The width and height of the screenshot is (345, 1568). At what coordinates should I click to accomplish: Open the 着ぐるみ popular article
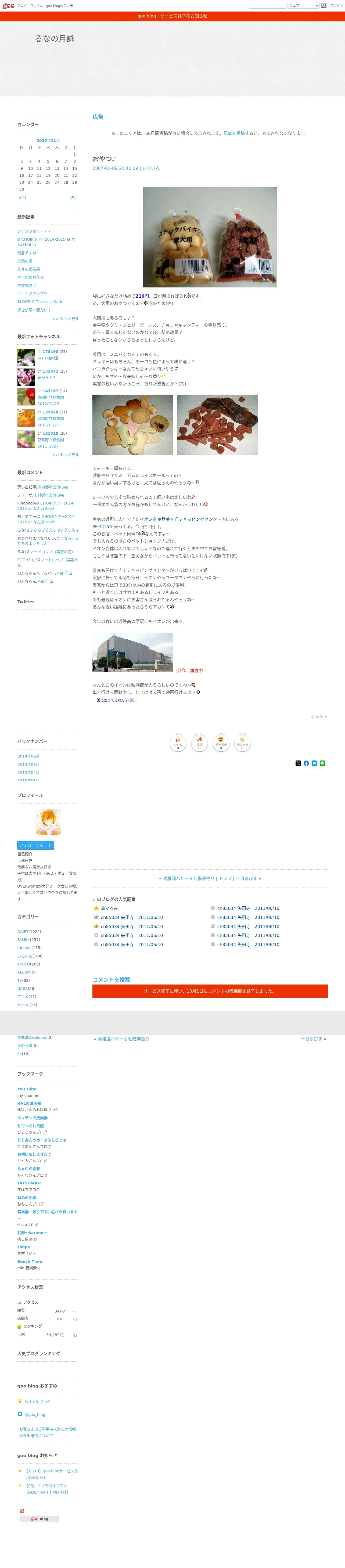point(110,908)
